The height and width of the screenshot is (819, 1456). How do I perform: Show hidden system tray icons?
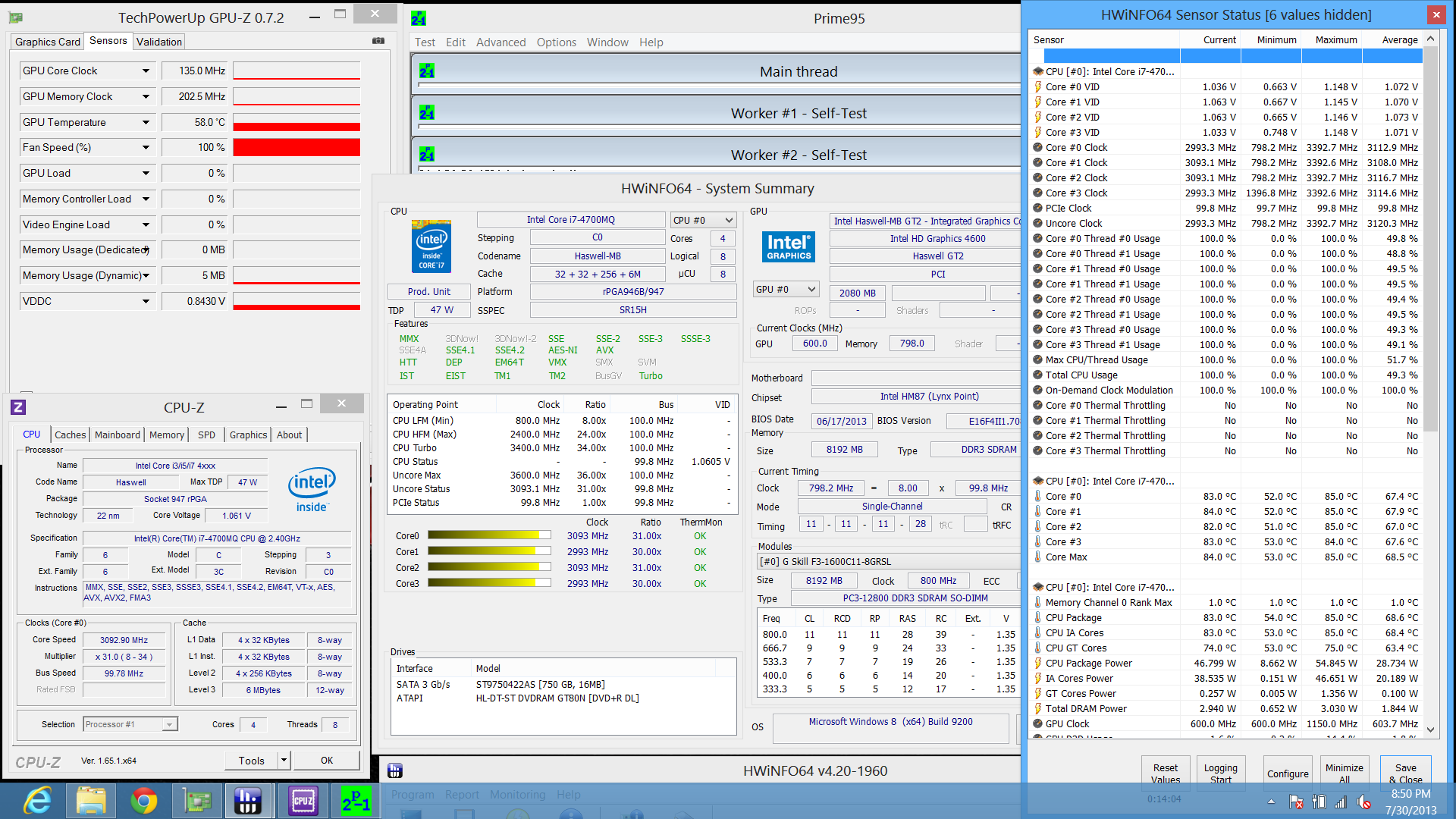tap(1271, 802)
